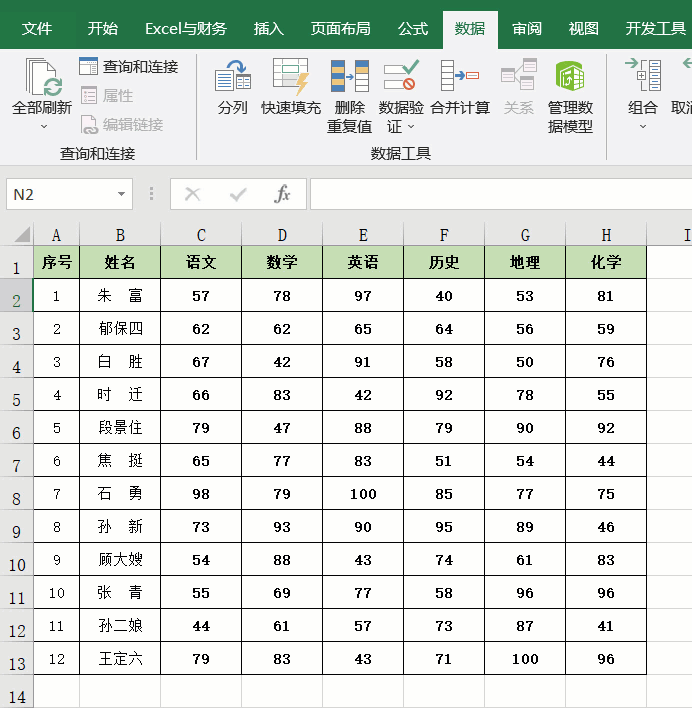Image resolution: width=692 pixels, height=708 pixels.
Task: Select the cell containing 石 勇
Action: pyautogui.click(x=120, y=494)
